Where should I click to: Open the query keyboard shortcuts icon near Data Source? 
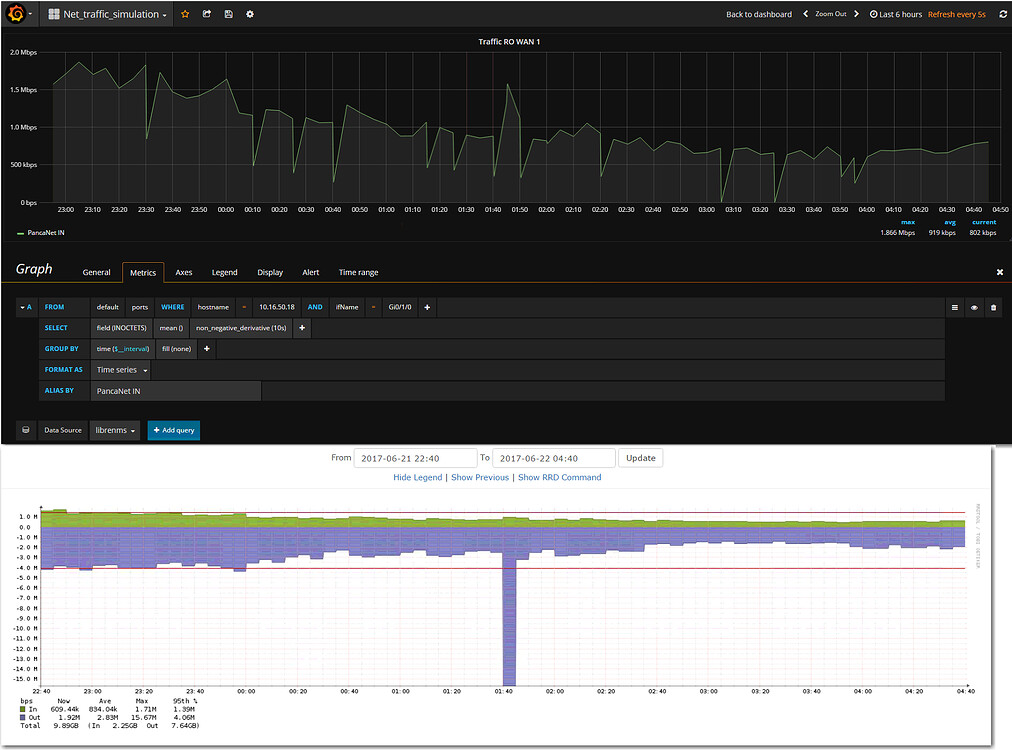(x=25, y=430)
